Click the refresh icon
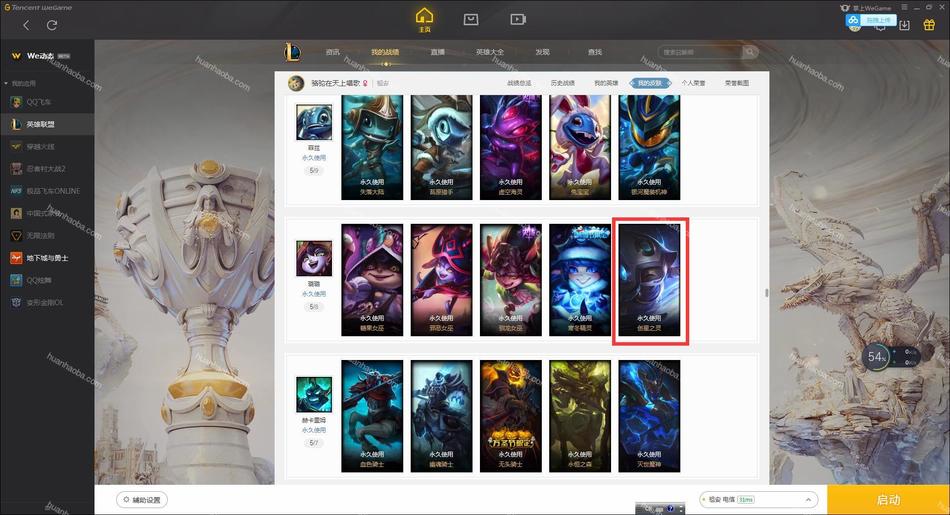This screenshot has width=950, height=515. click(x=52, y=25)
